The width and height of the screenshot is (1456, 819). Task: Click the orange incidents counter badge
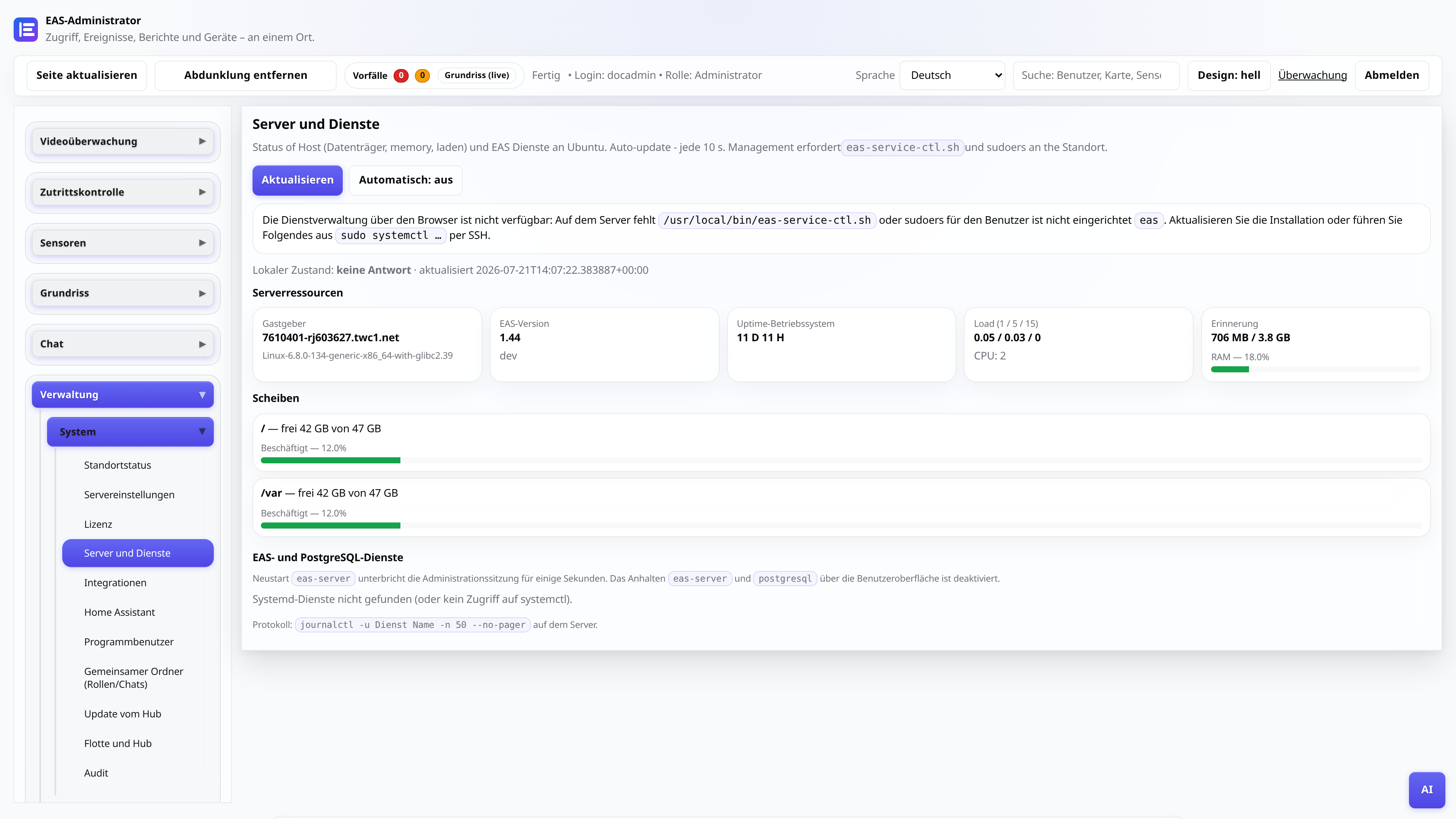coord(422,75)
